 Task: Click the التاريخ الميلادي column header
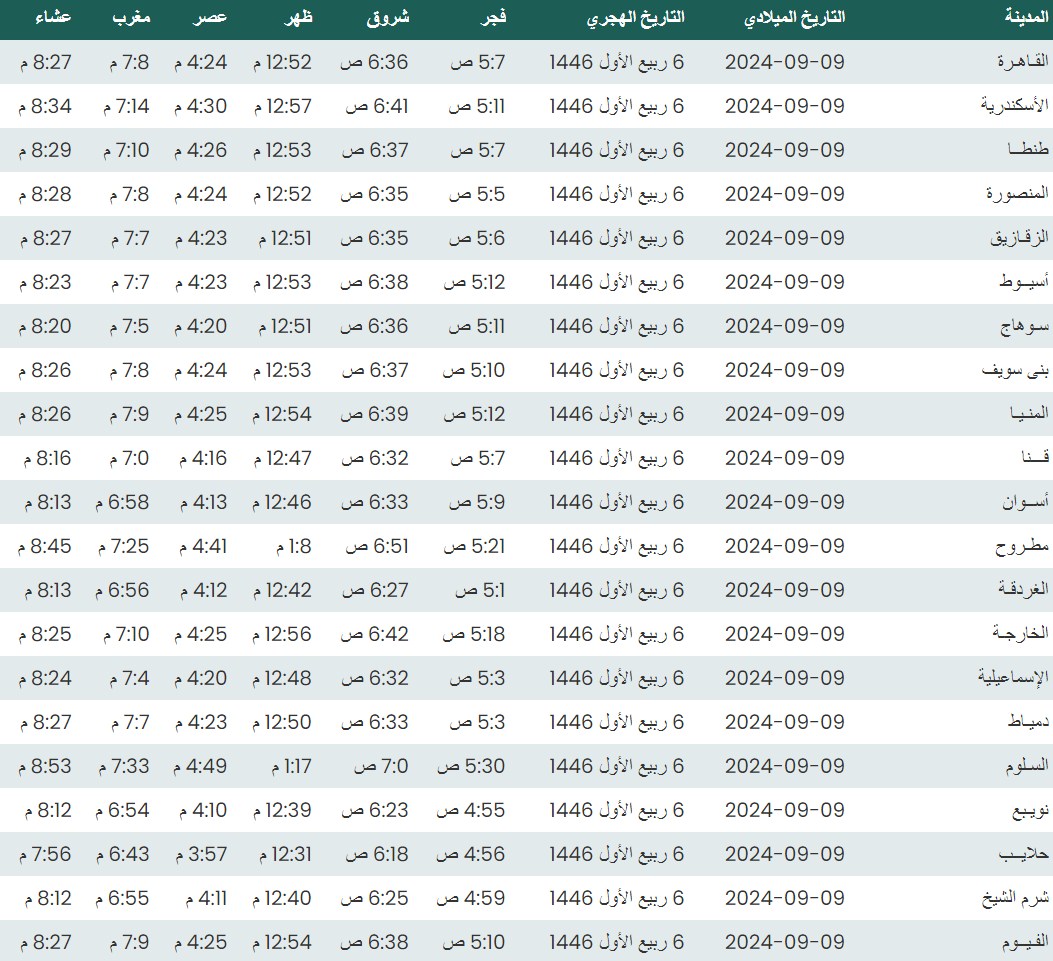click(795, 18)
